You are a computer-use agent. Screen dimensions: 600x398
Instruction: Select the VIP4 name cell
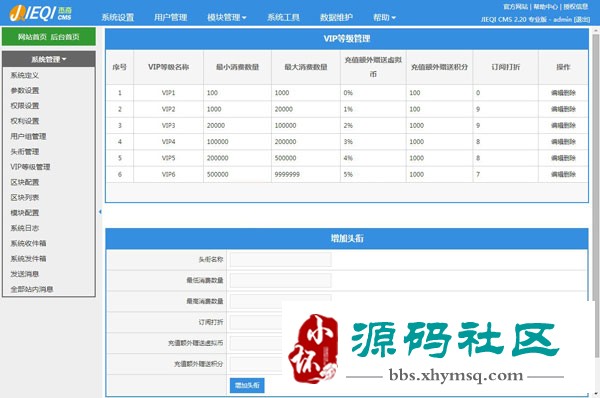pos(168,142)
